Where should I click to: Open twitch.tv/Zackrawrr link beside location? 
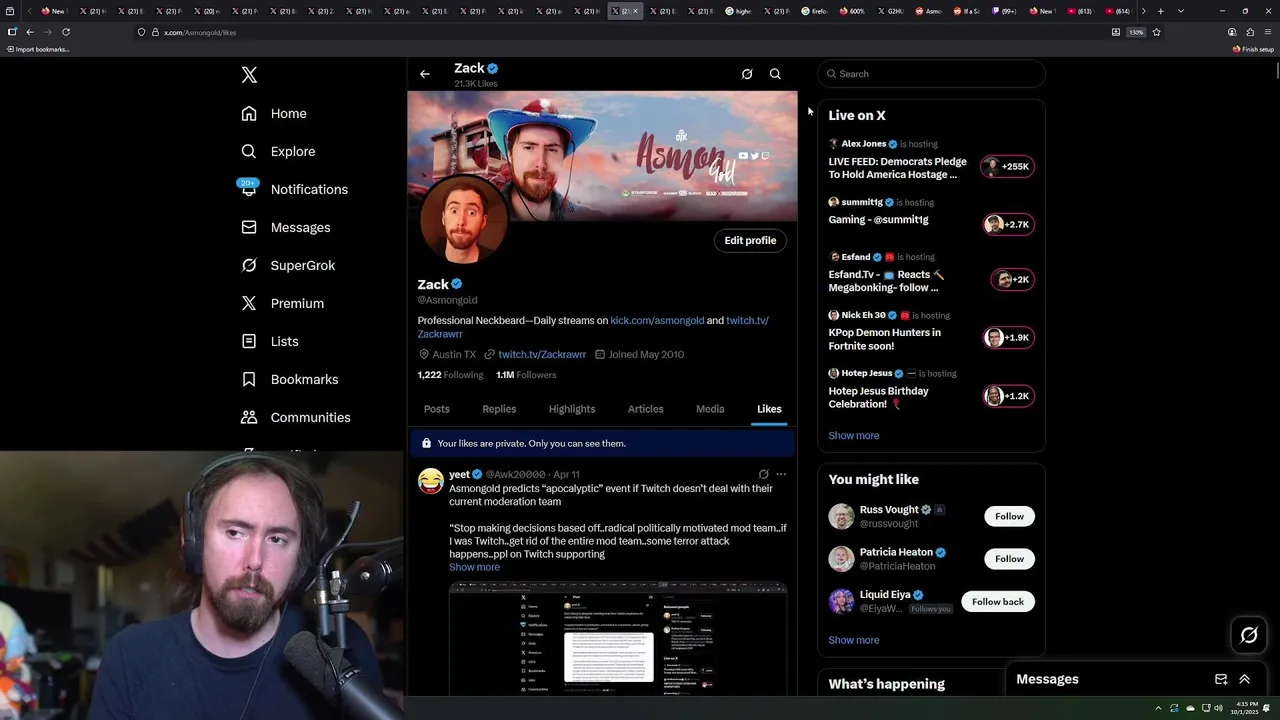[x=542, y=354]
